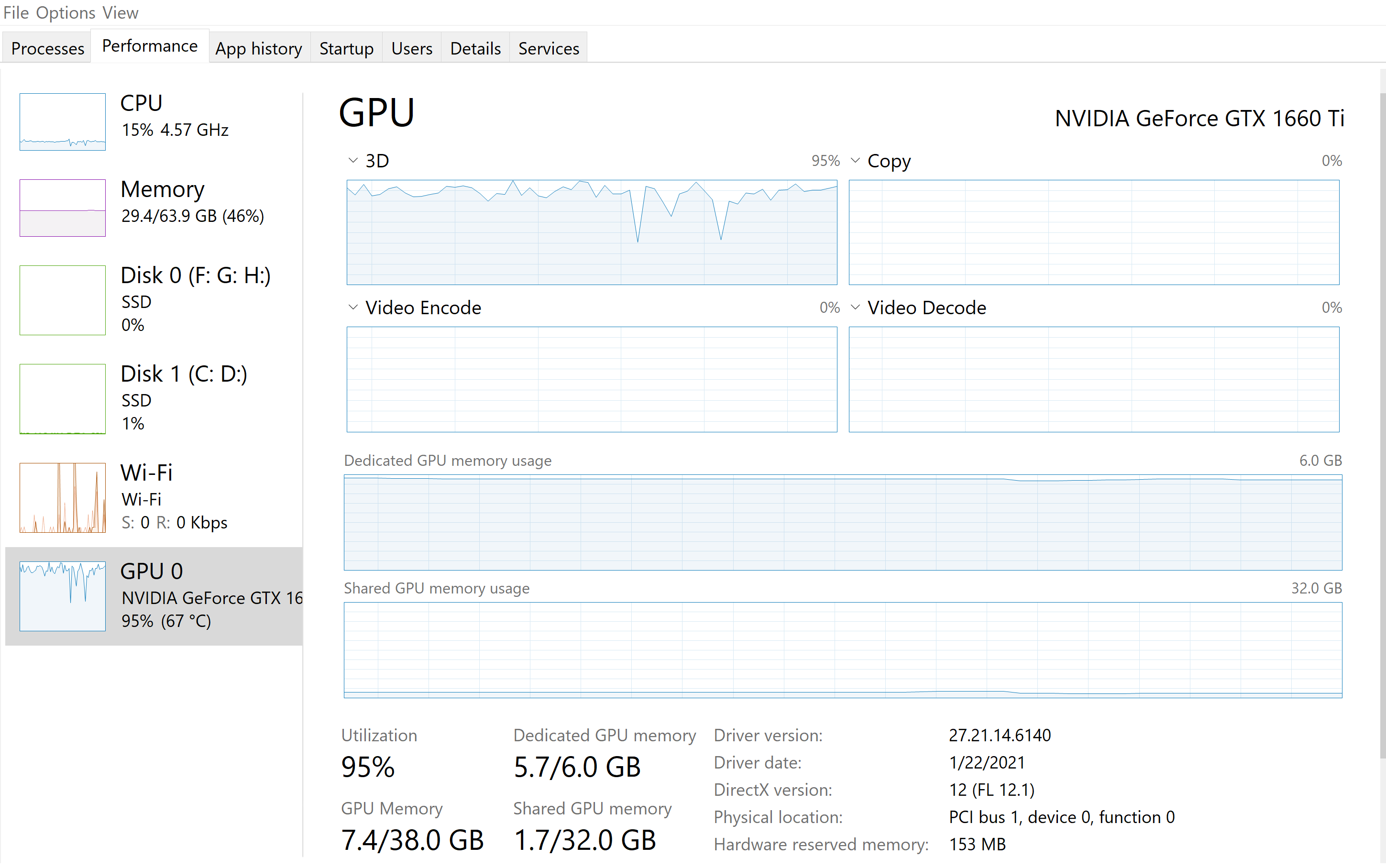1386x868 pixels.
Task: Select the Disk 0 mini graph
Action: (x=63, y=300)
